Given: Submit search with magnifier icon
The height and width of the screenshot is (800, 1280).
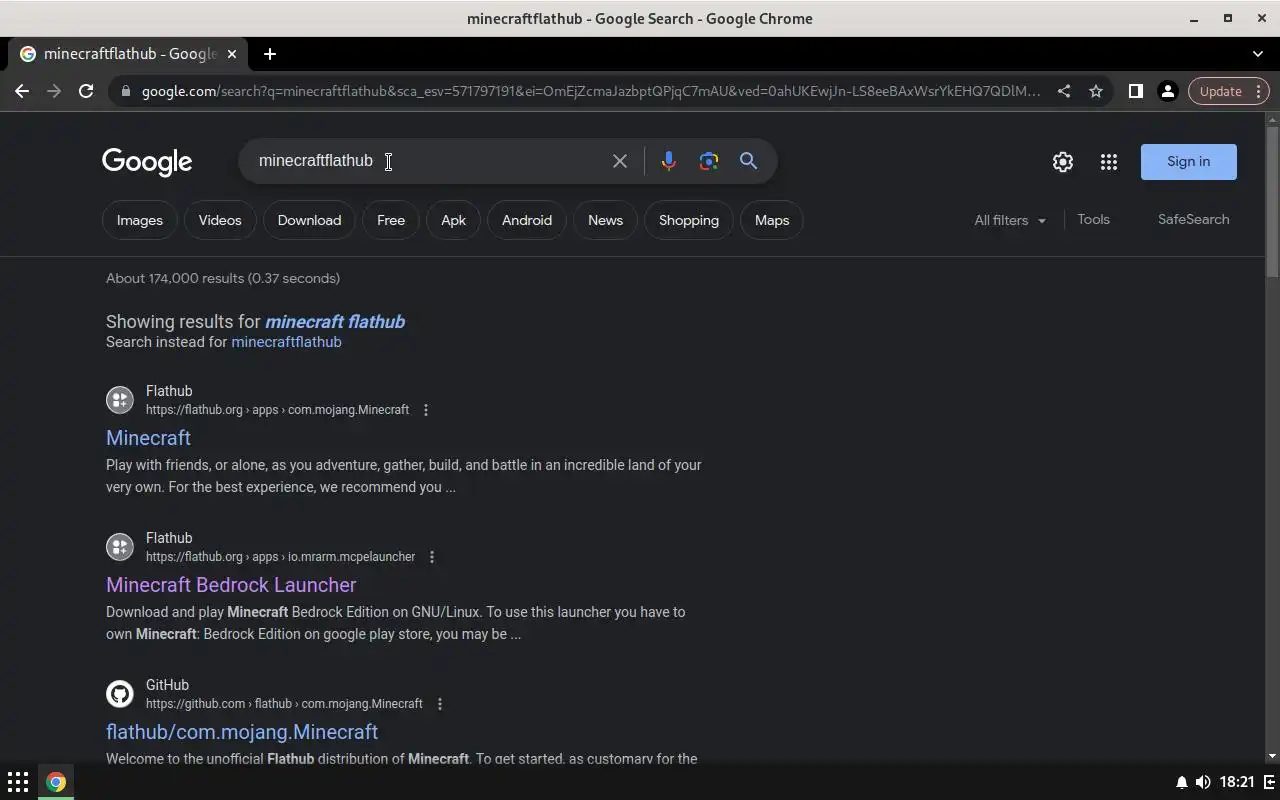Looking at the screenshot, I should (x=748, y=161).
